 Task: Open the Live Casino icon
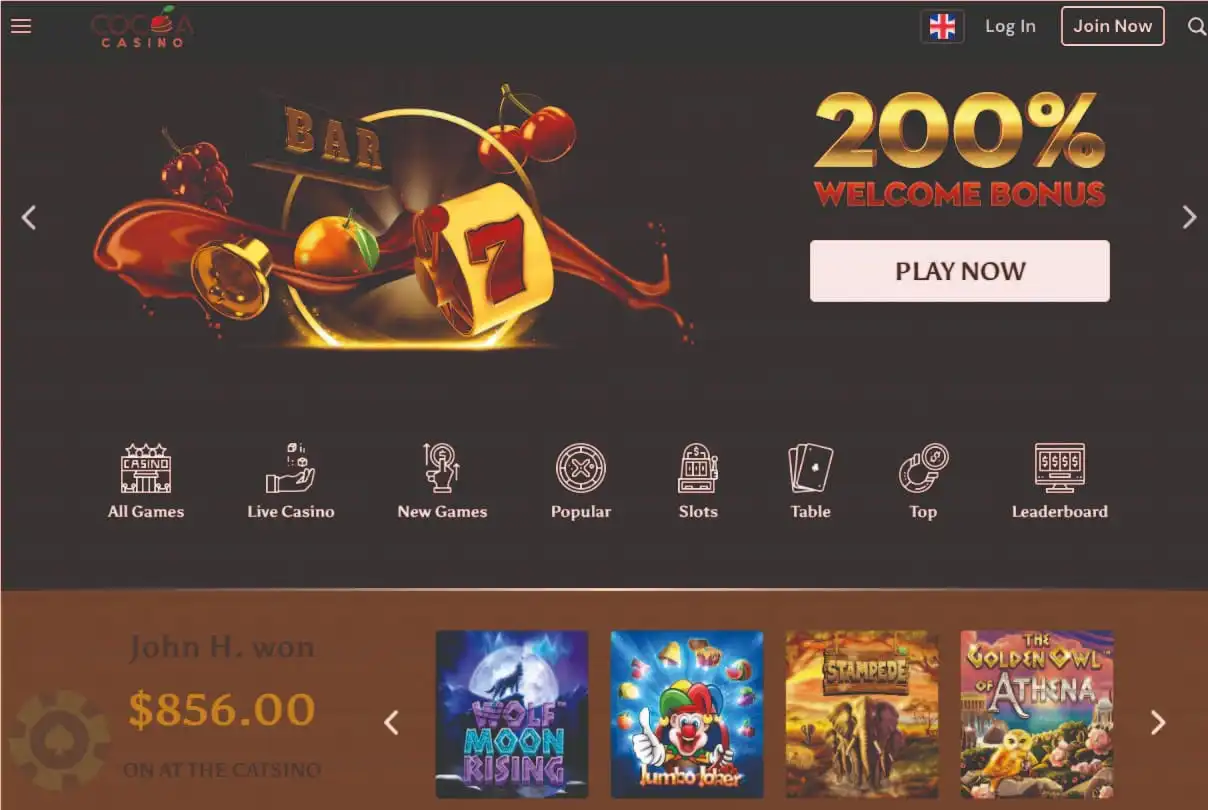(x=291, y=468)
